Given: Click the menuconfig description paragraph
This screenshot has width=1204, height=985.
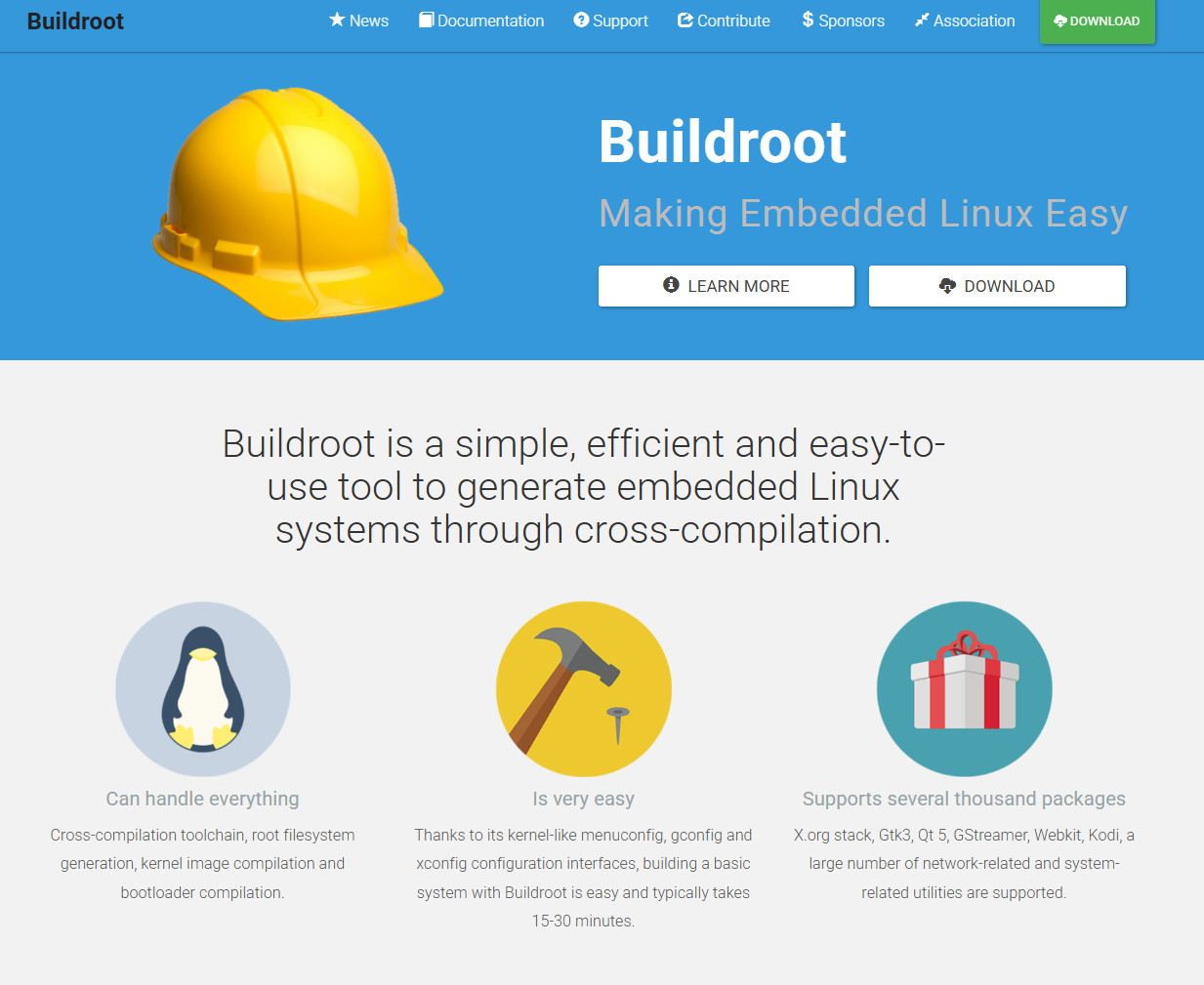Looking at the screenshot, I should pos(584,878).
